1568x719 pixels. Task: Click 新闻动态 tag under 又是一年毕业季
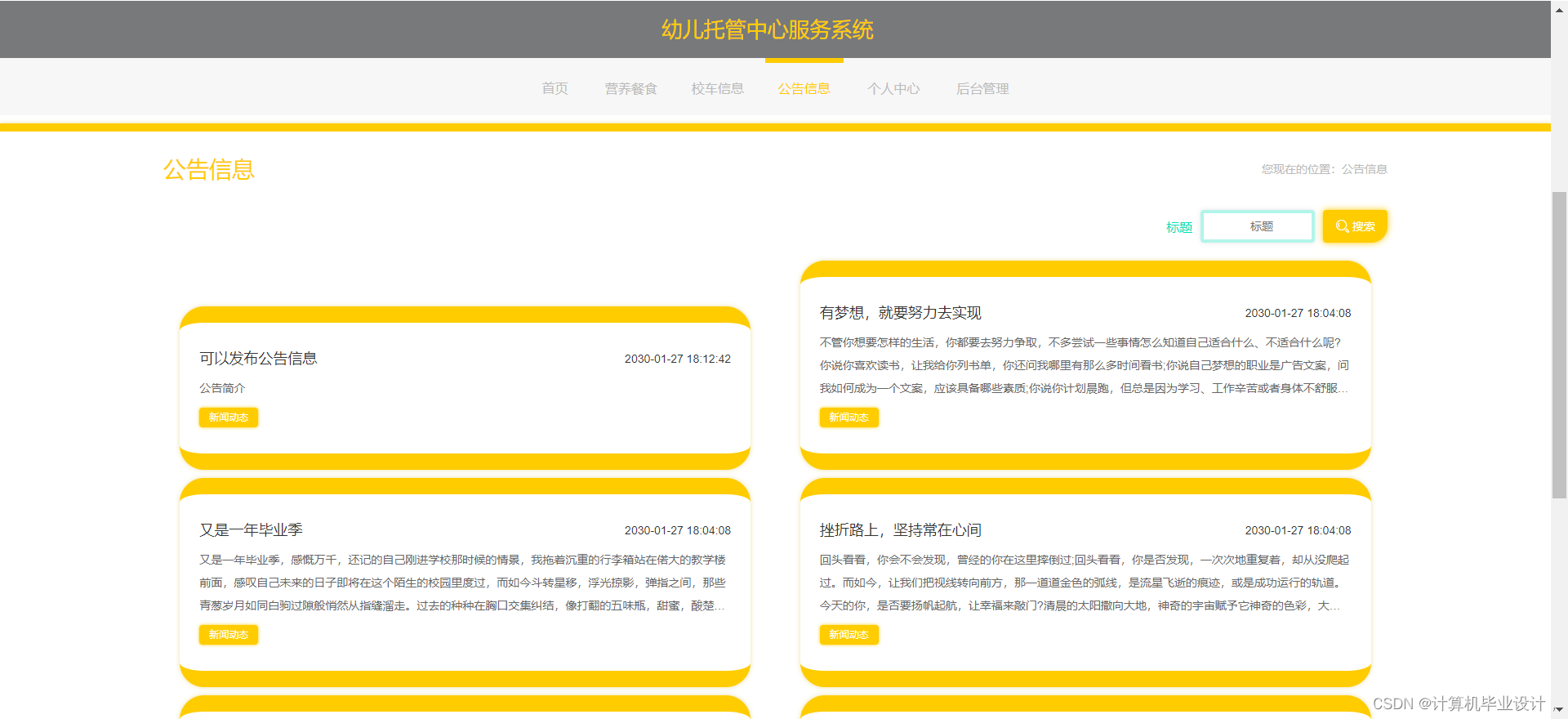click(229, 635)
